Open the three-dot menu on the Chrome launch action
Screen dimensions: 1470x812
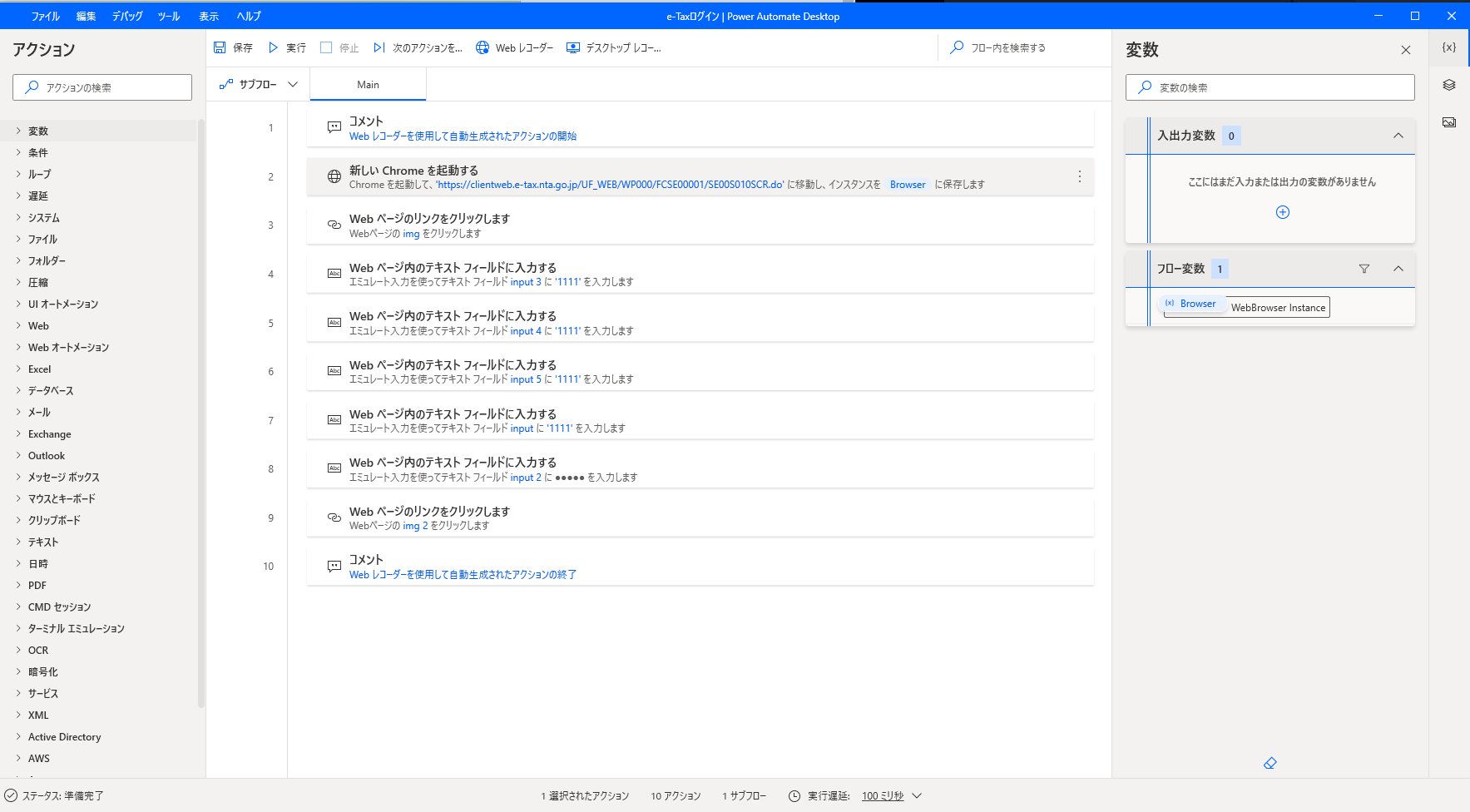1080,176
